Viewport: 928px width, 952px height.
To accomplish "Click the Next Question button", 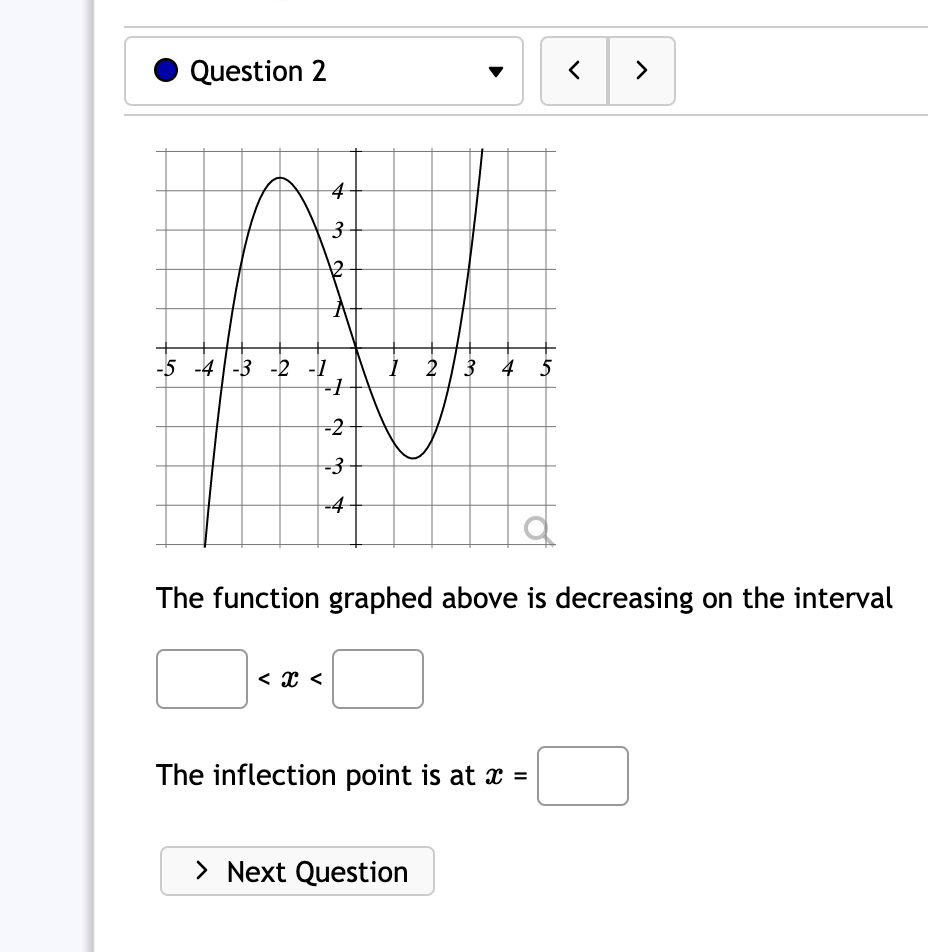I will coord(297,871).
